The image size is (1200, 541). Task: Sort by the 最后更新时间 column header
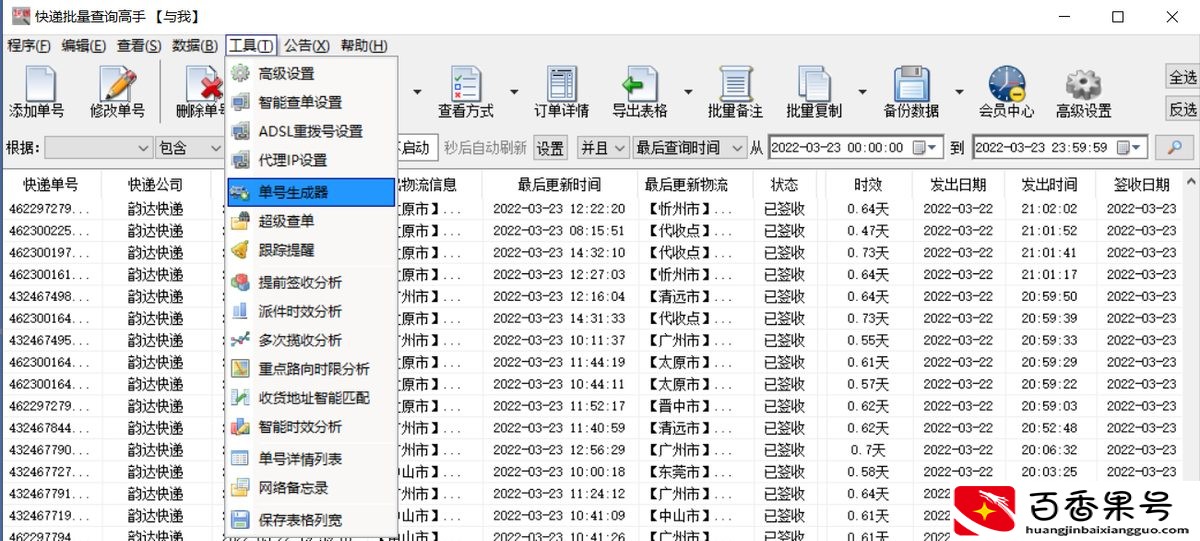[560, 184]
